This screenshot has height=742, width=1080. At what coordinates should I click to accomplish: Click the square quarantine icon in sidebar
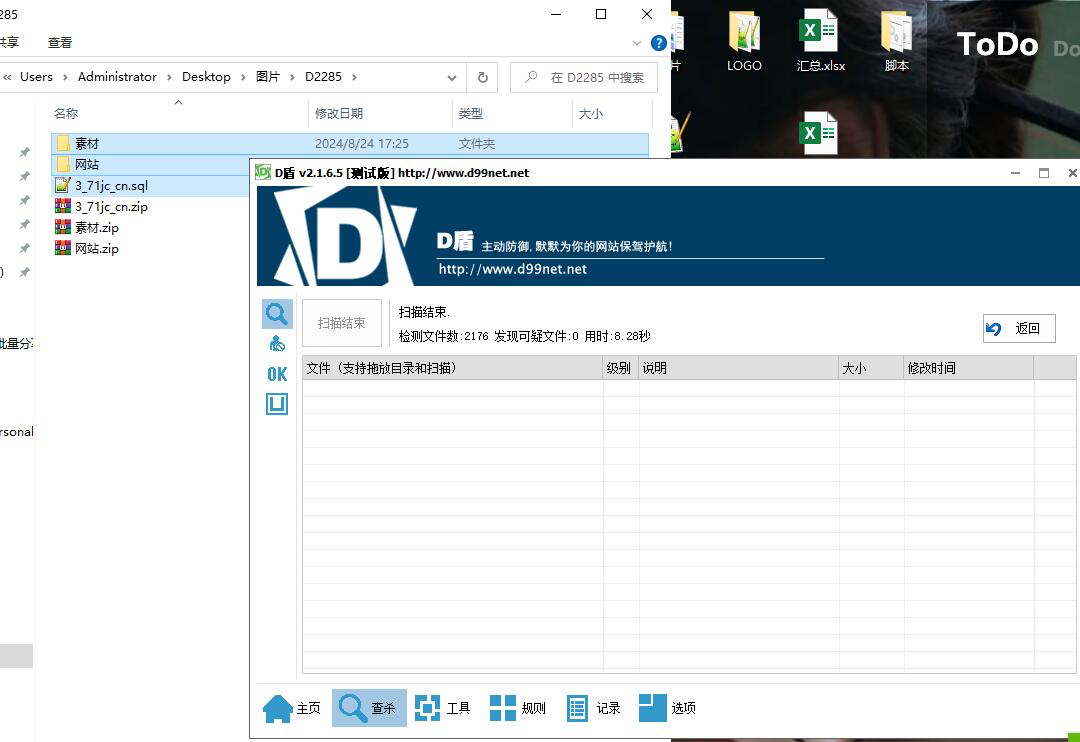point(277,404)
